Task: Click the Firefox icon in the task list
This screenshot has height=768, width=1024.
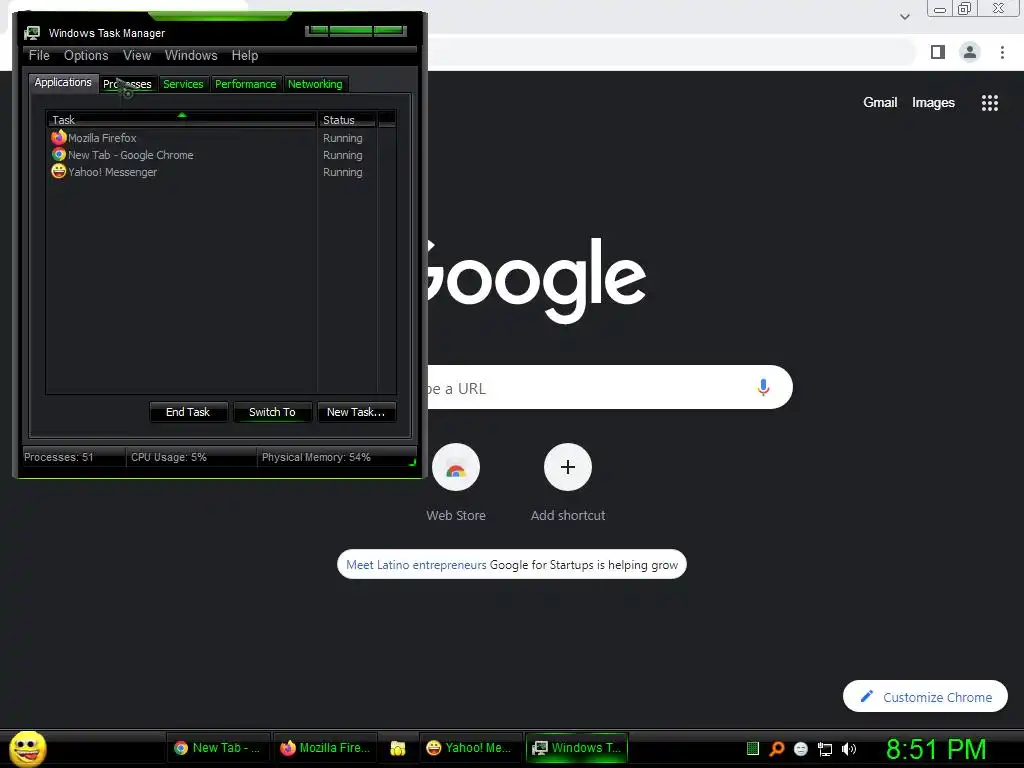Action: tap(59, 137)
